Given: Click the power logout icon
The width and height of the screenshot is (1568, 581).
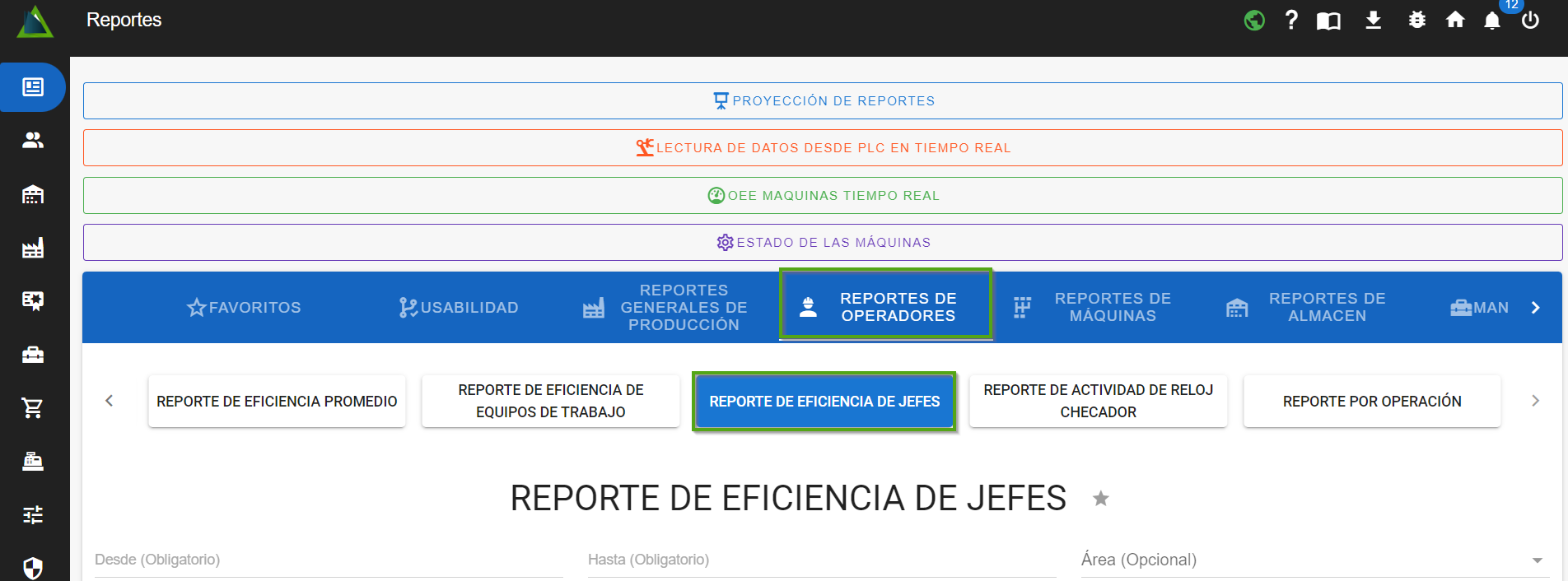Looking at the screenshot, I should click(1530, 20).
